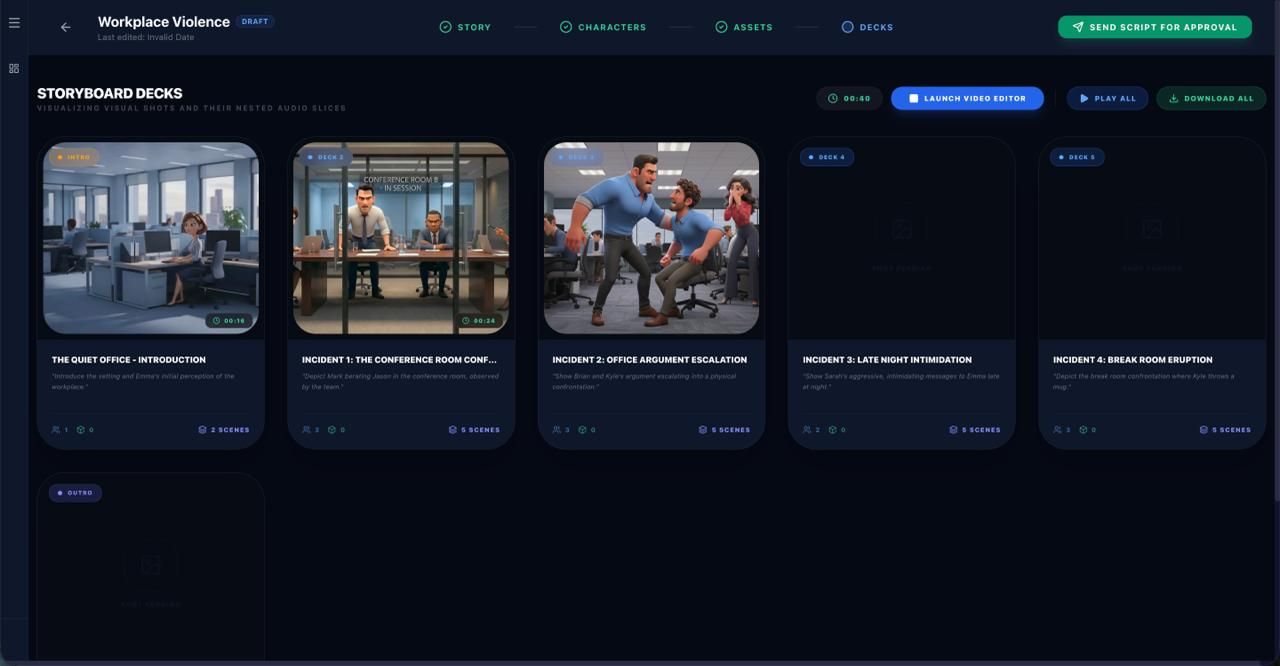The height and width of the screenshot is (666, 1280).
Task: Click the 00:16 duration badge on intro
Action: (229, 321)
